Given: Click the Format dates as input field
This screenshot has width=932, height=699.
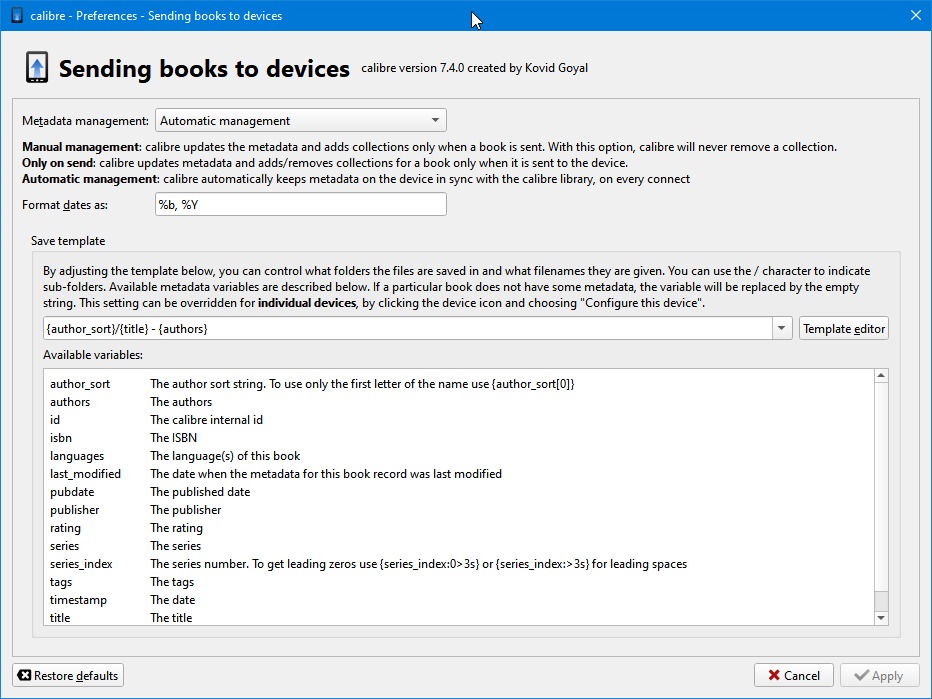Looking at the screenshot, I should (x=301, y=204).
